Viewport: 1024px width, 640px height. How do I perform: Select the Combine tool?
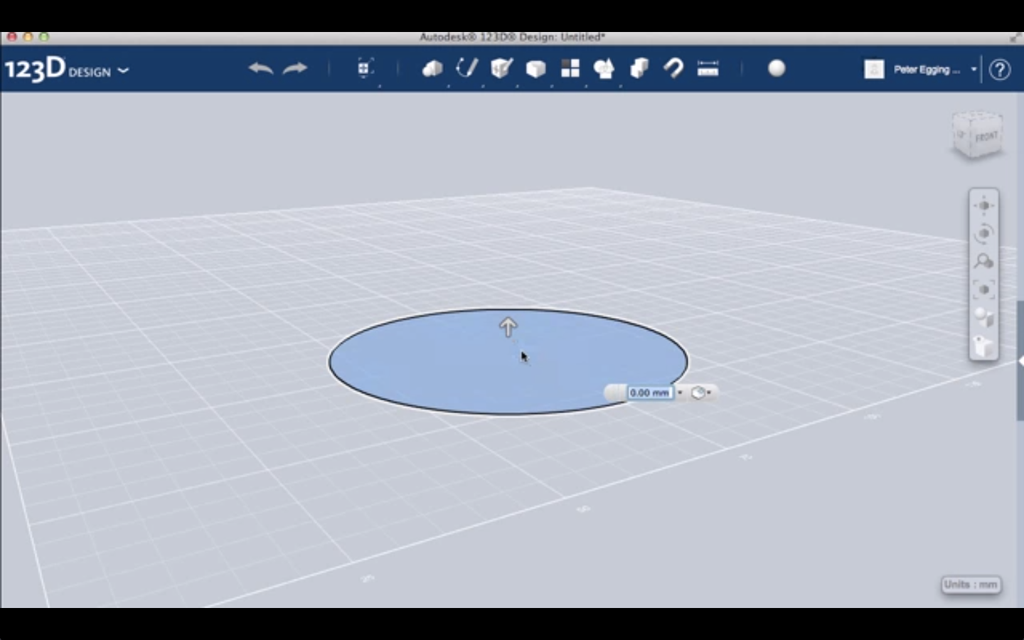604,68
